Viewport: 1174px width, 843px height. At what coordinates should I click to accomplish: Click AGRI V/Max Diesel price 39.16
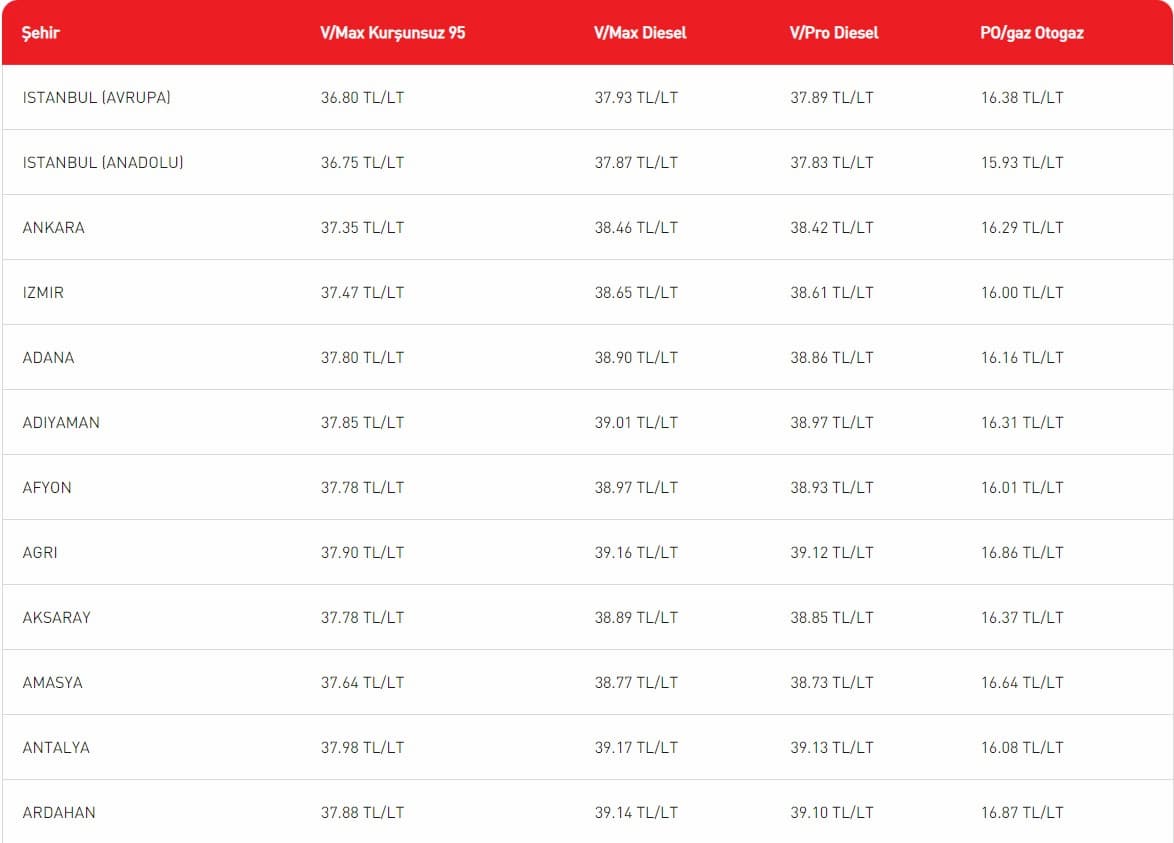(x=636, y=553)
